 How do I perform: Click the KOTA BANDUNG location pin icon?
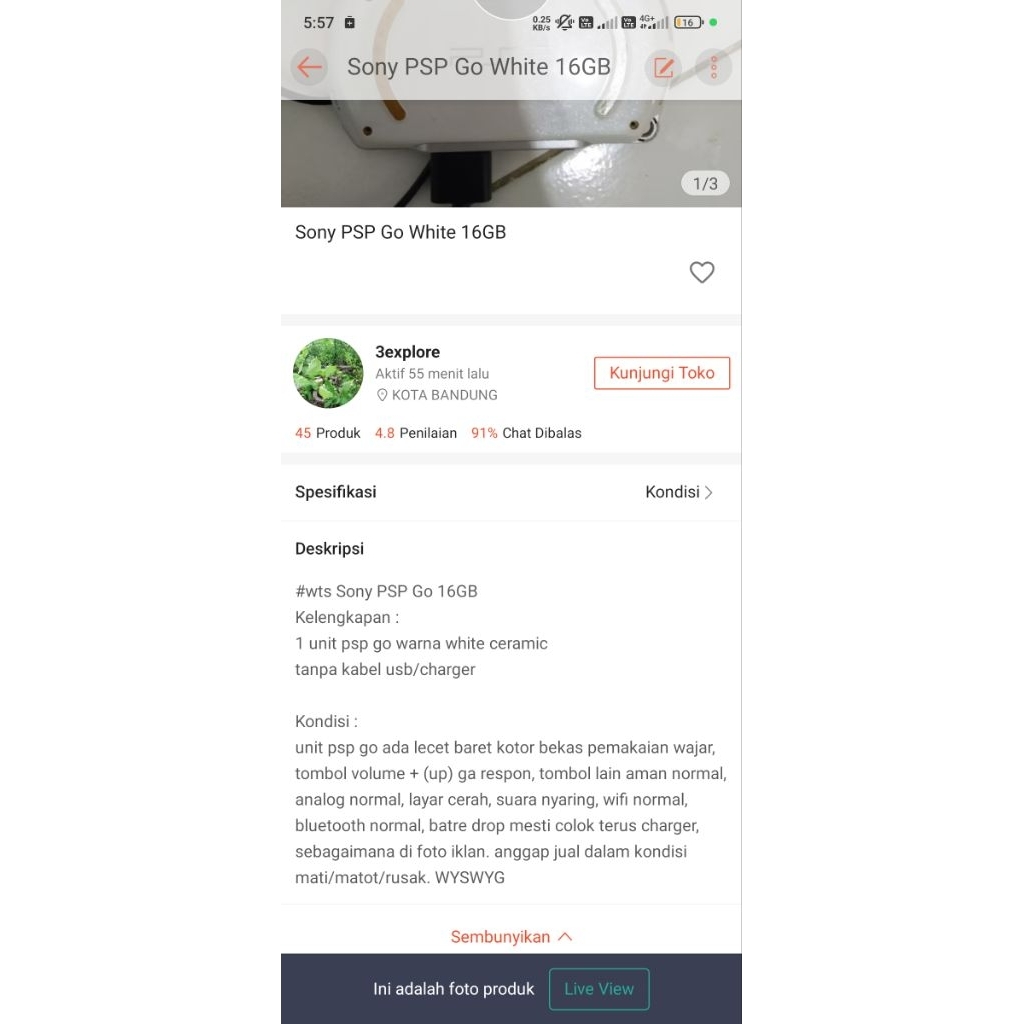[382, 395]
